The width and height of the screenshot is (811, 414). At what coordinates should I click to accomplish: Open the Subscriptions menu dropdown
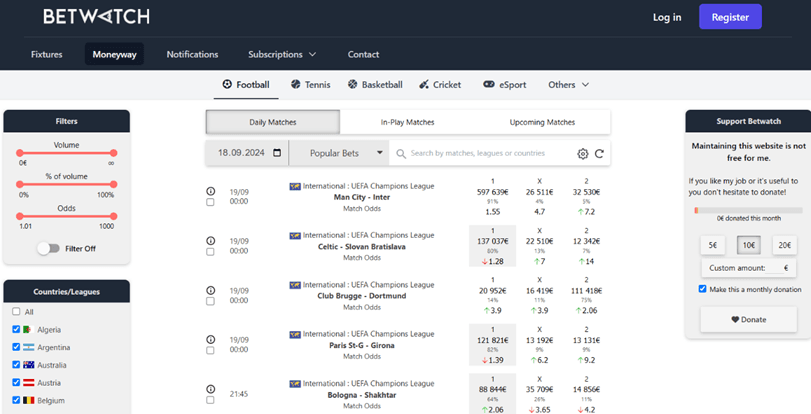coord(282,54)
